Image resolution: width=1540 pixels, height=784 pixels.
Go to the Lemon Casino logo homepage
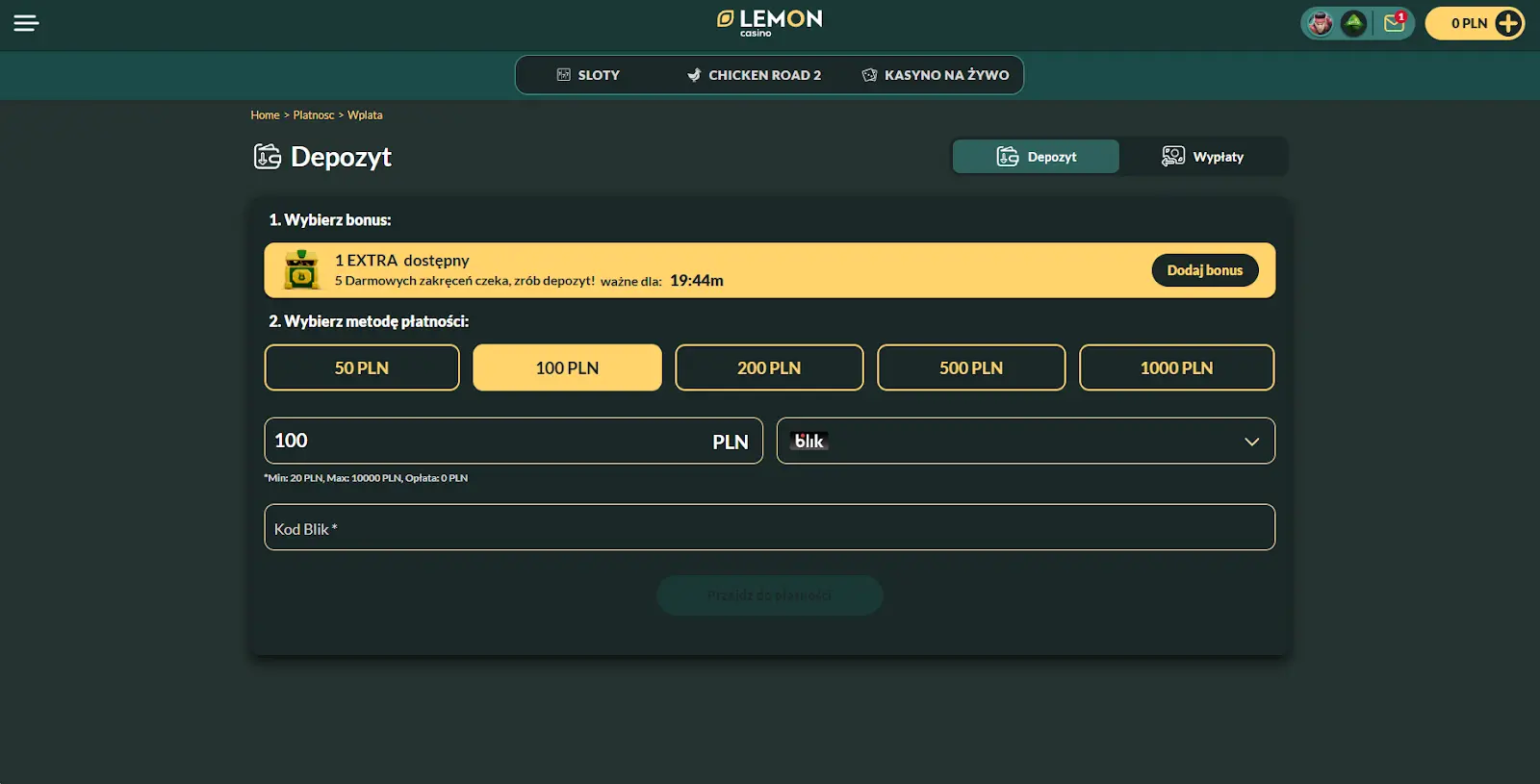click(770, 23)
